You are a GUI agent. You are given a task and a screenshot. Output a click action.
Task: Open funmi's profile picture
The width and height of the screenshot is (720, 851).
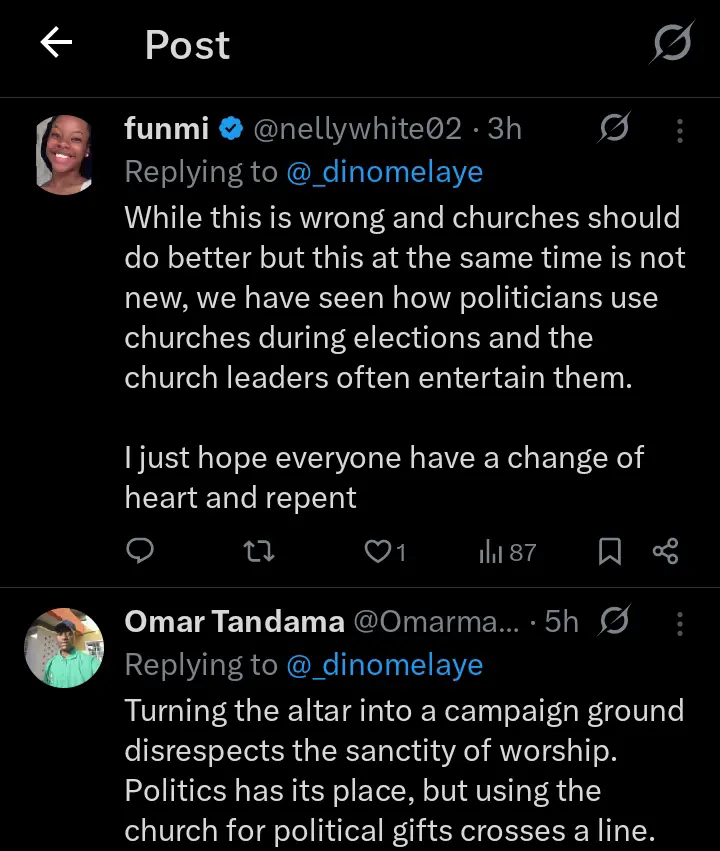[64, 153]
